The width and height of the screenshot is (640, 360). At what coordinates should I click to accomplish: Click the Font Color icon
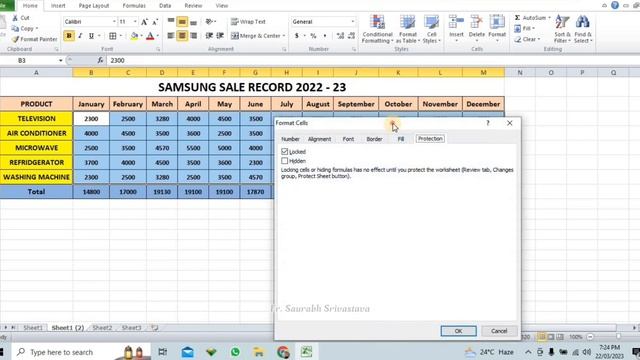(150, 36)
